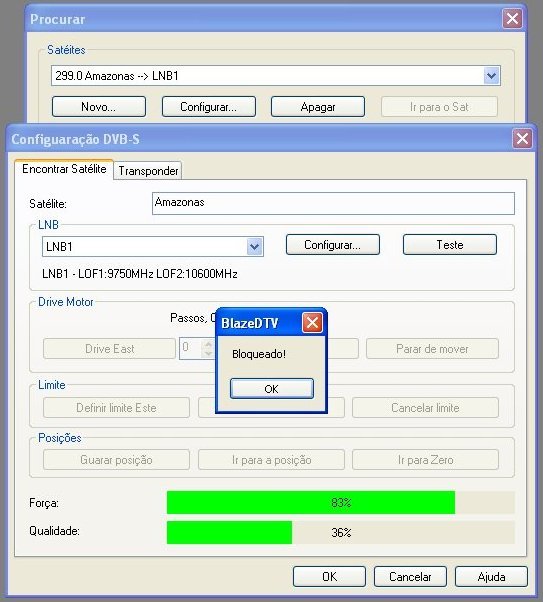Open Configurar... in the Satélites group
This screenshot has width=543, height=602.
coord(209,106)
